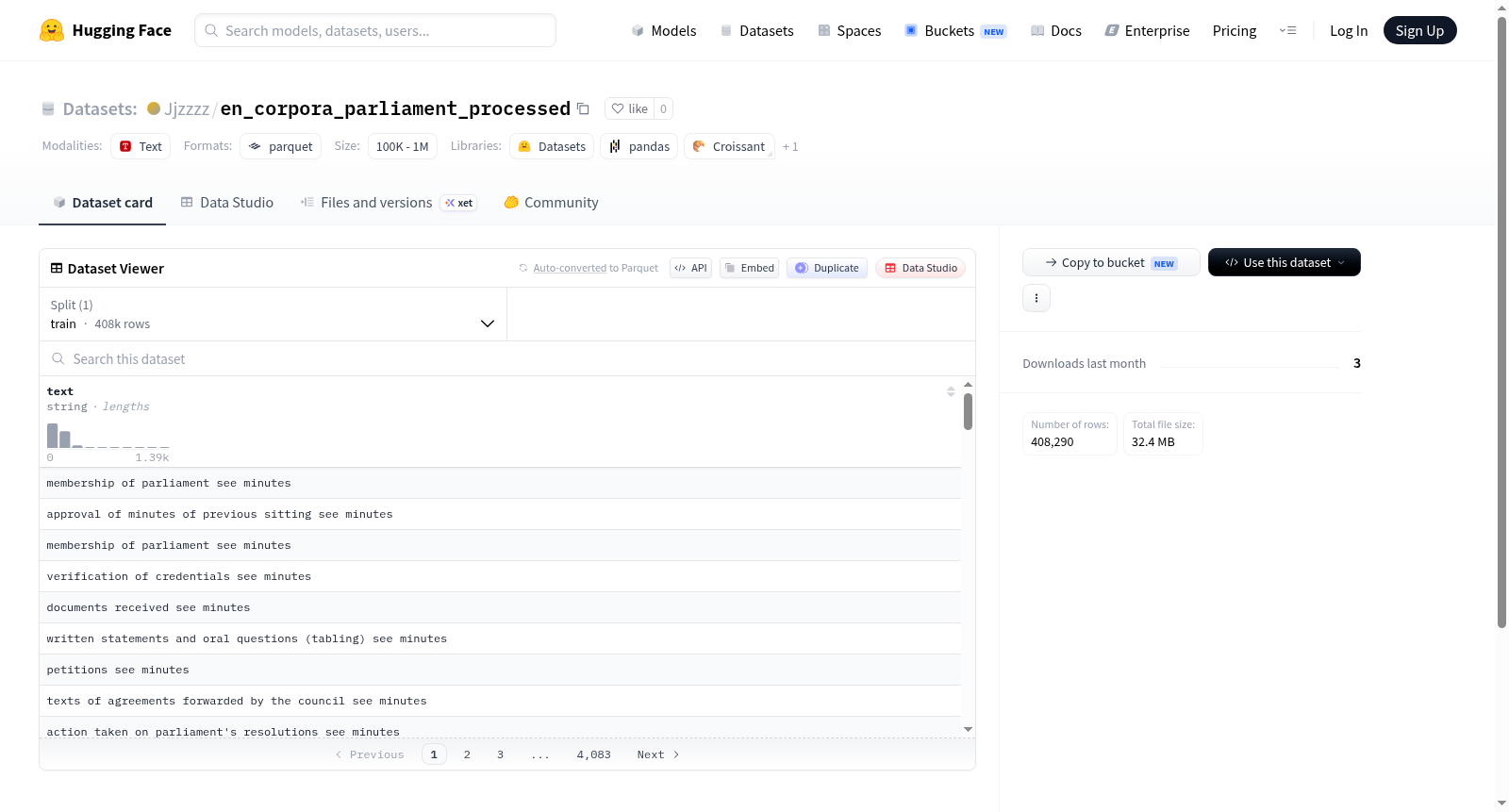Viewport: 1509px width, 812px height.
Task: Click the table vertical scrollbar thumb
Action: [x=968, y=411]
